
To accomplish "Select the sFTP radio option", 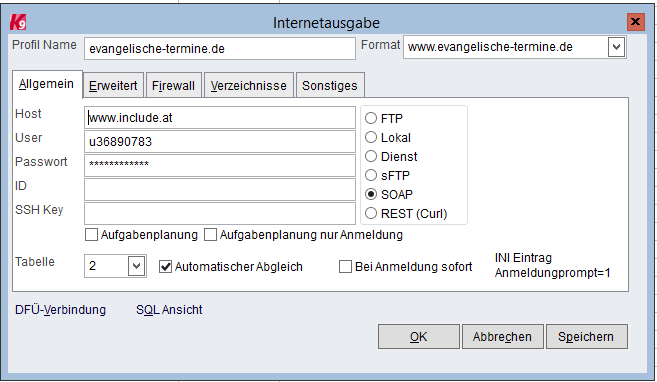I will click(x=371, y=175).
